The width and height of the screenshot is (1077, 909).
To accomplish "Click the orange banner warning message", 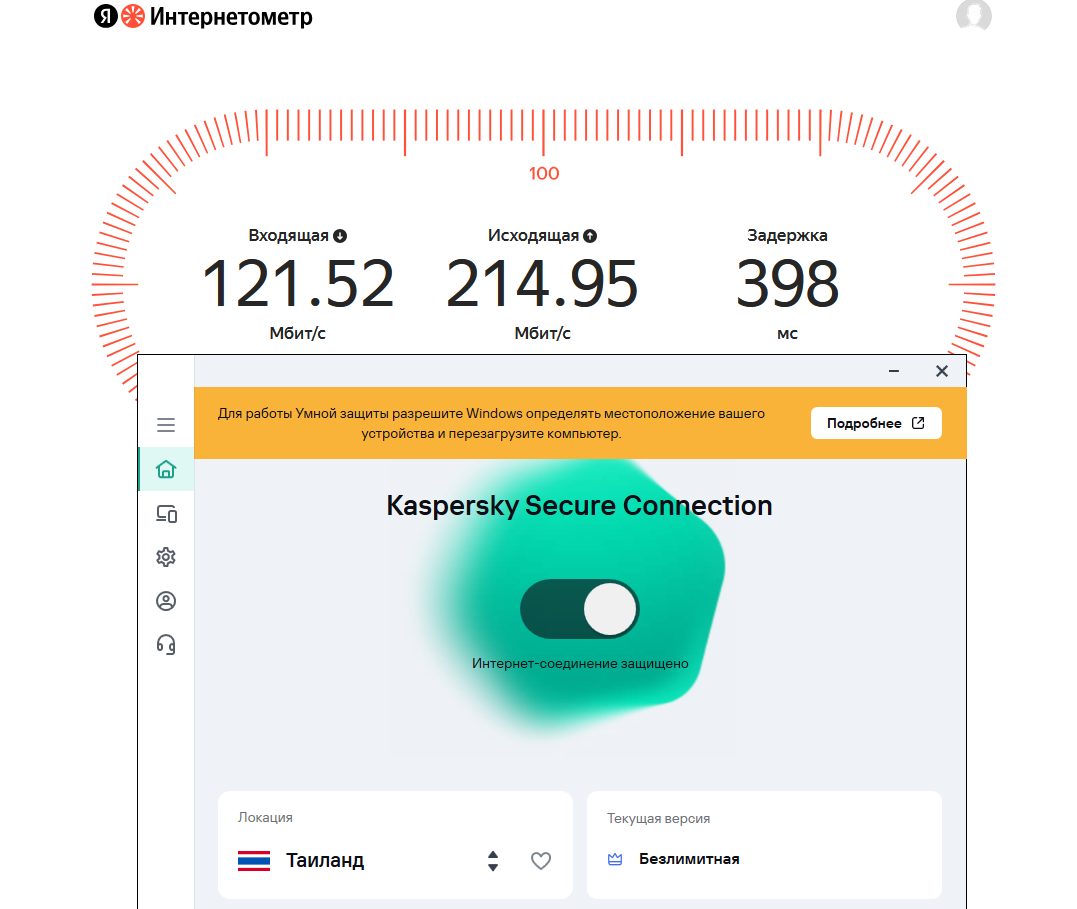I will [x=491, y=423].
